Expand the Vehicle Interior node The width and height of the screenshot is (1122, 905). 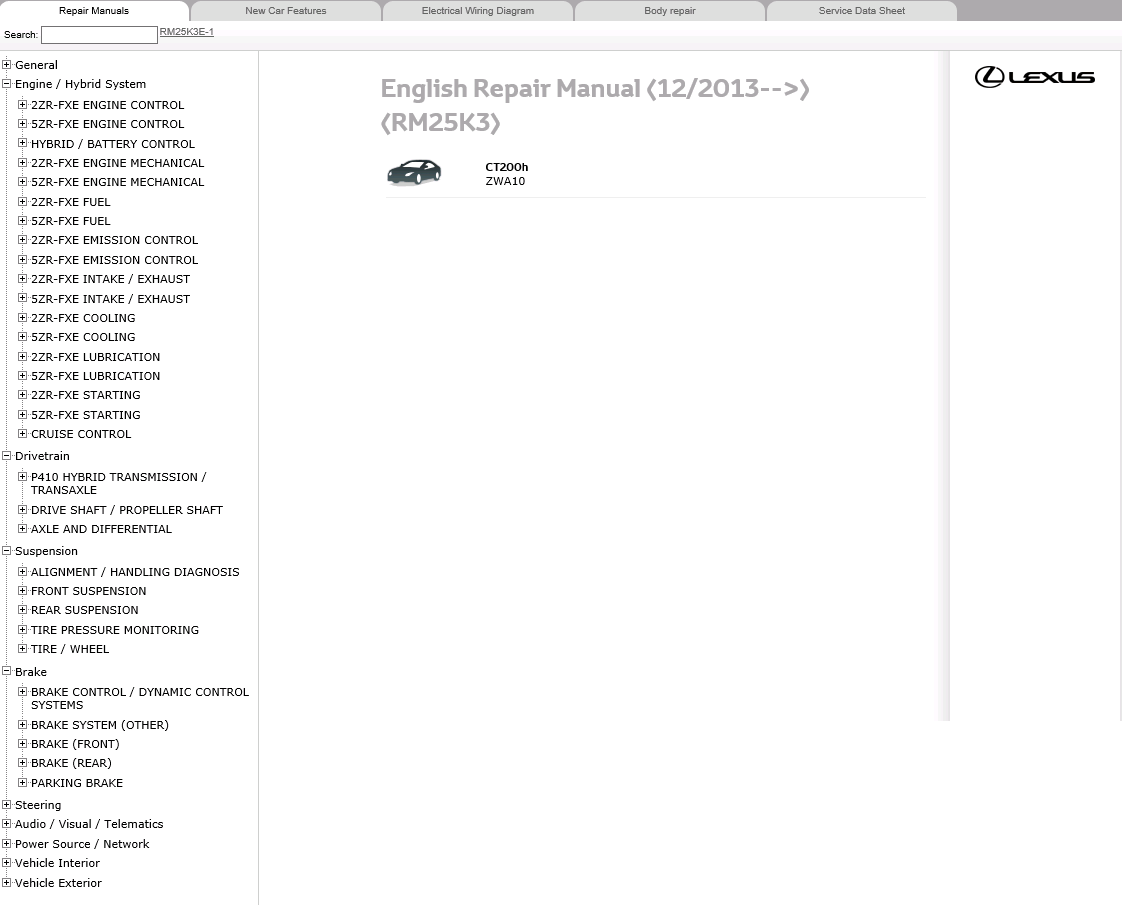pos(6,863)
